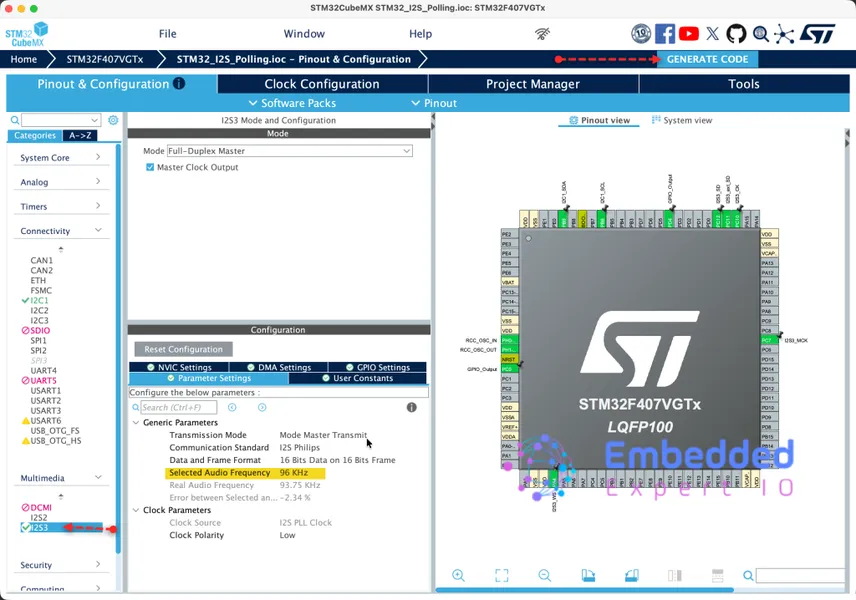
Task: Open the Facebook link icon
Action: [x=665, y=34]
